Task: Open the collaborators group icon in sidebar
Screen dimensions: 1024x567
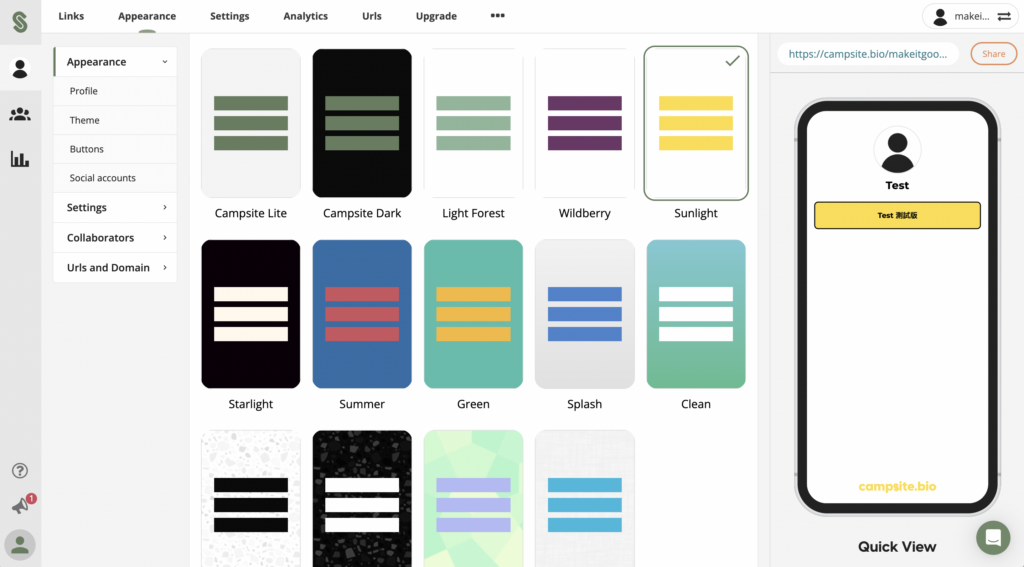Action: tap(20, 114)
